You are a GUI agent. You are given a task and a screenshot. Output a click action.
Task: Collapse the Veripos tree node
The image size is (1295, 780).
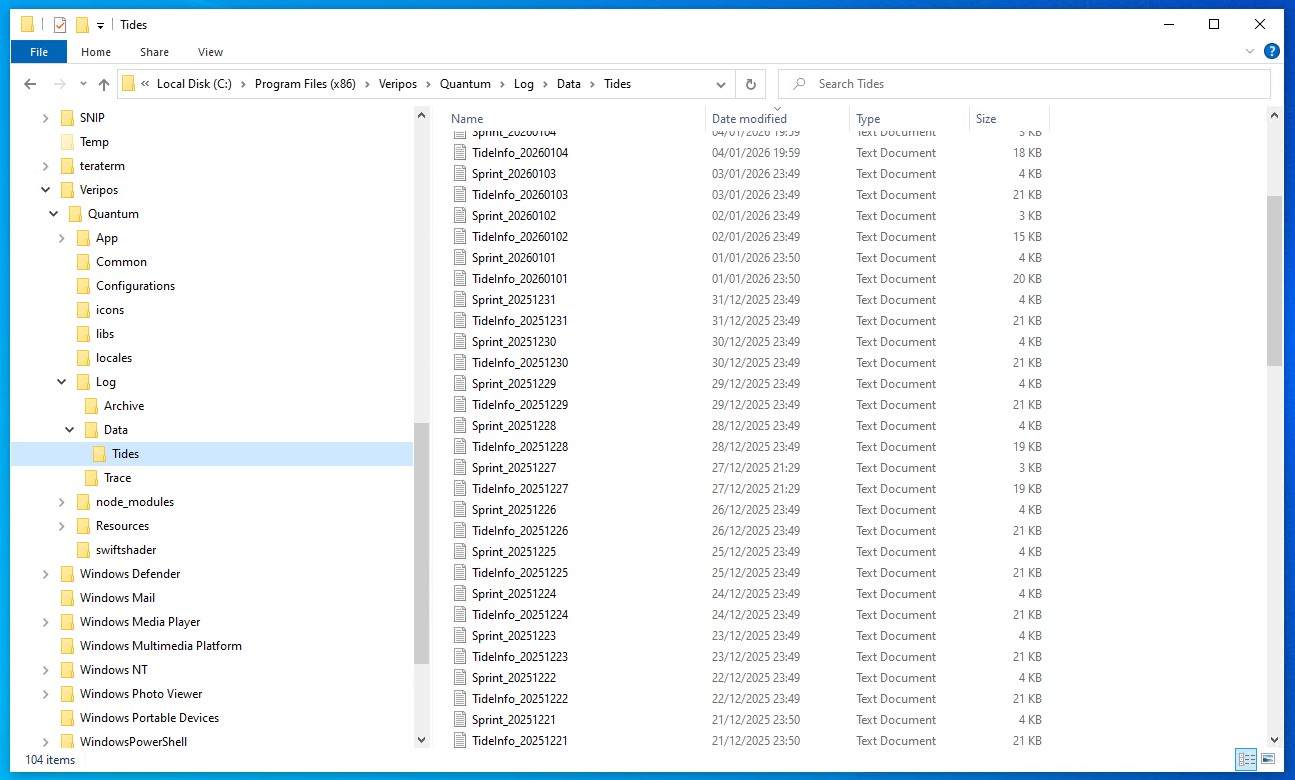coord(46,190)
